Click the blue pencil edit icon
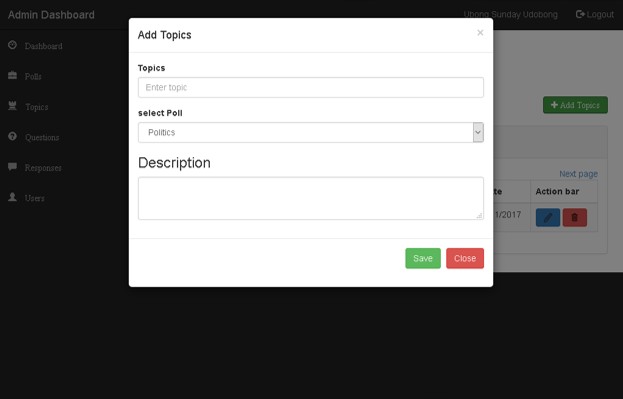Viewport: 623px width, 399px height. coord(548,217)
